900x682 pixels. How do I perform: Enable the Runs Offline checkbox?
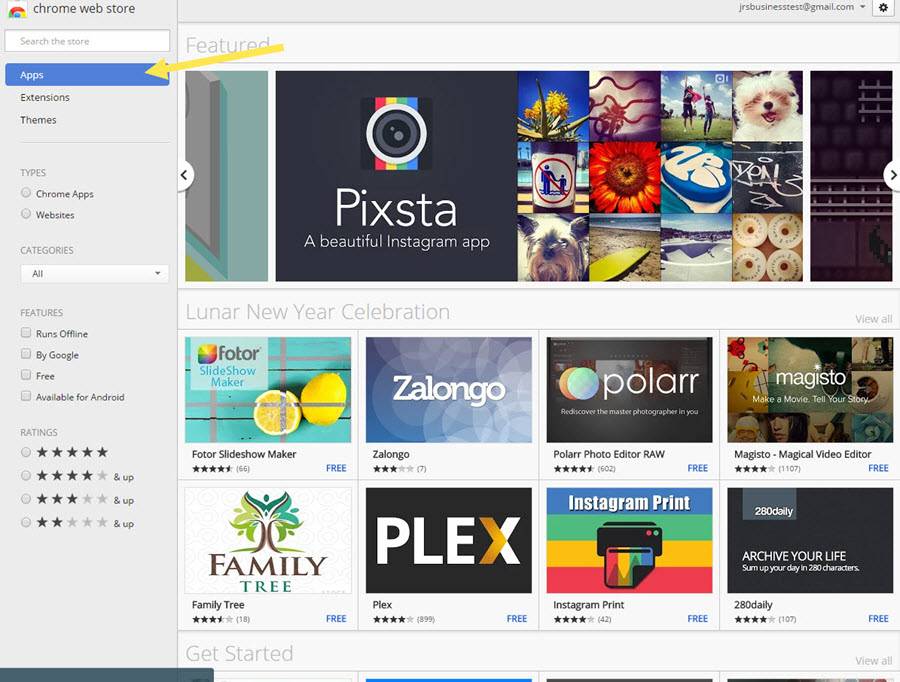tap(26, 334)
